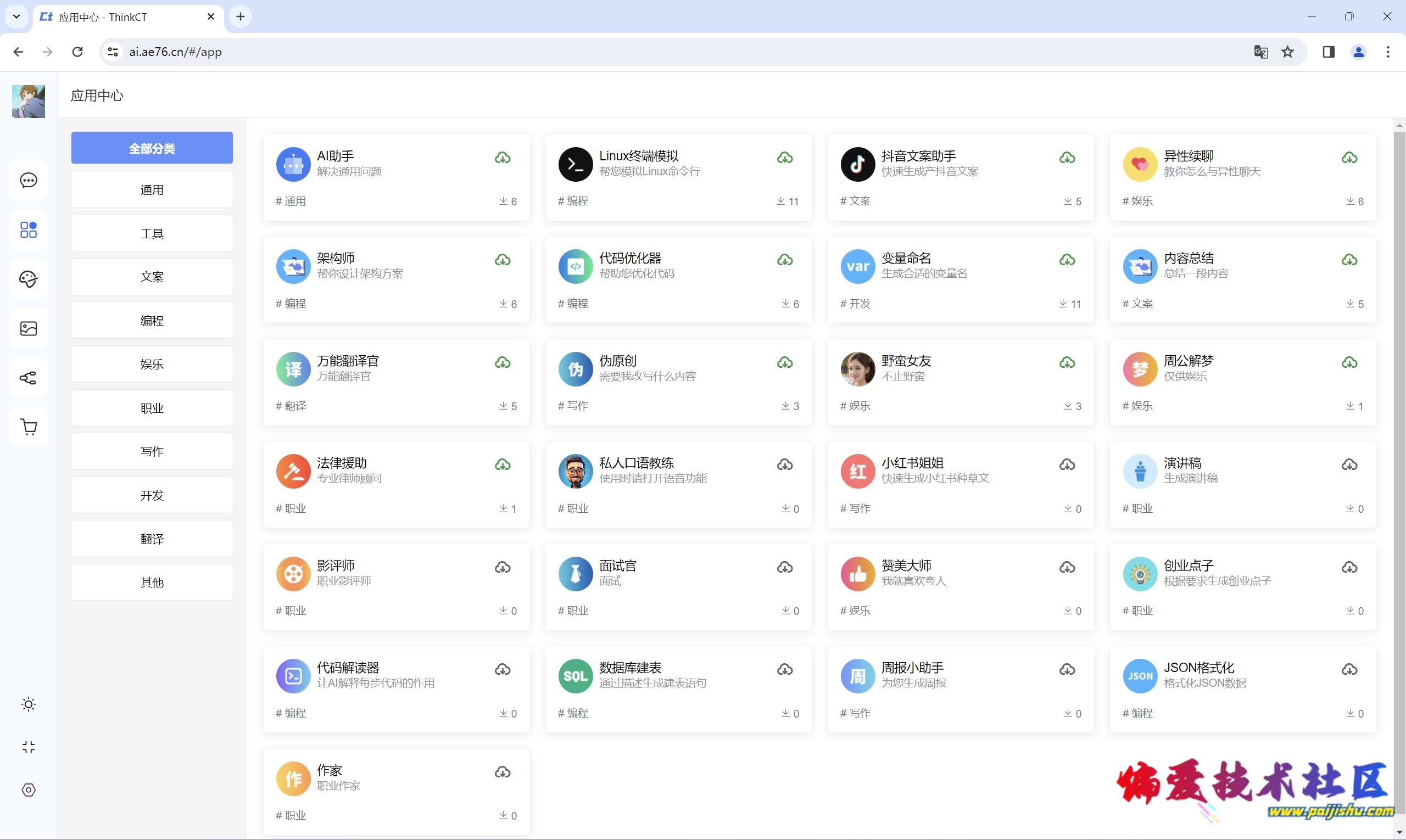Open a new browser tab
This screenshot has width=1406, height=840.
tap(240, 16)
